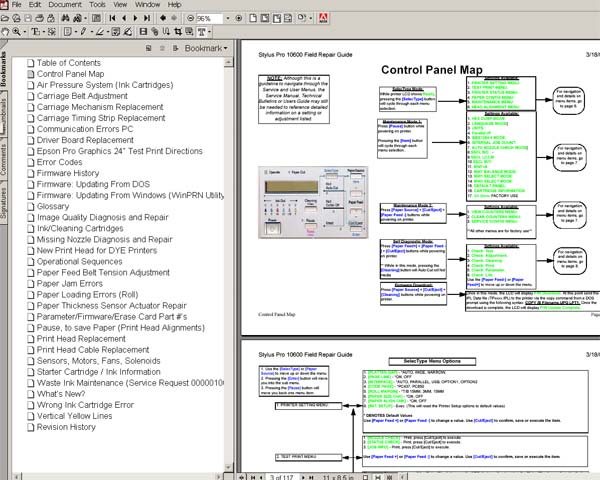Image resolution: width=600 pixels, height=480 pixels.
Task: Switch to Single Page layout in status bar
Action: pyautogui.click(x=366, y=477)
